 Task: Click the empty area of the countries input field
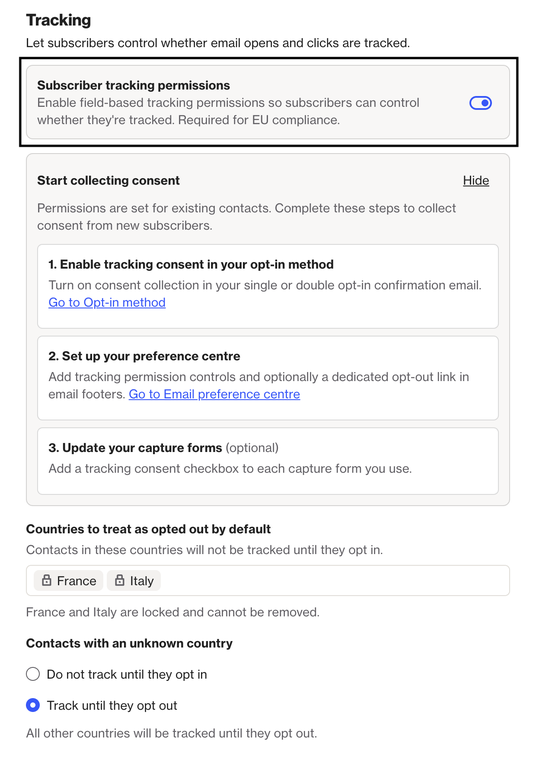(335, 581)
